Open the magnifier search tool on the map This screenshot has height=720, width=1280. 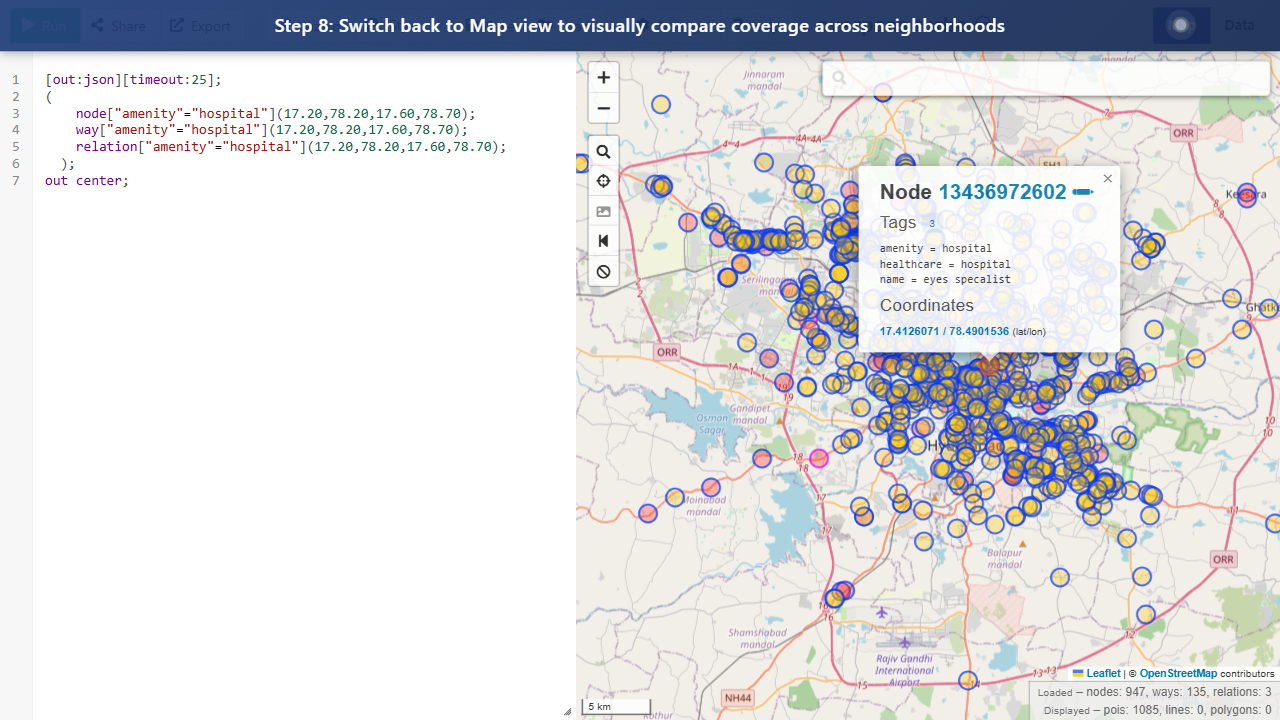click(603, 151)
